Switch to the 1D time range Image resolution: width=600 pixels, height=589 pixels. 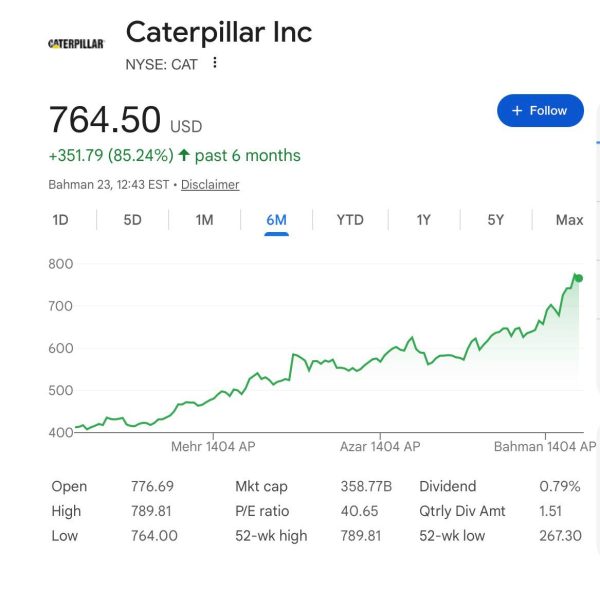[60, 220]
